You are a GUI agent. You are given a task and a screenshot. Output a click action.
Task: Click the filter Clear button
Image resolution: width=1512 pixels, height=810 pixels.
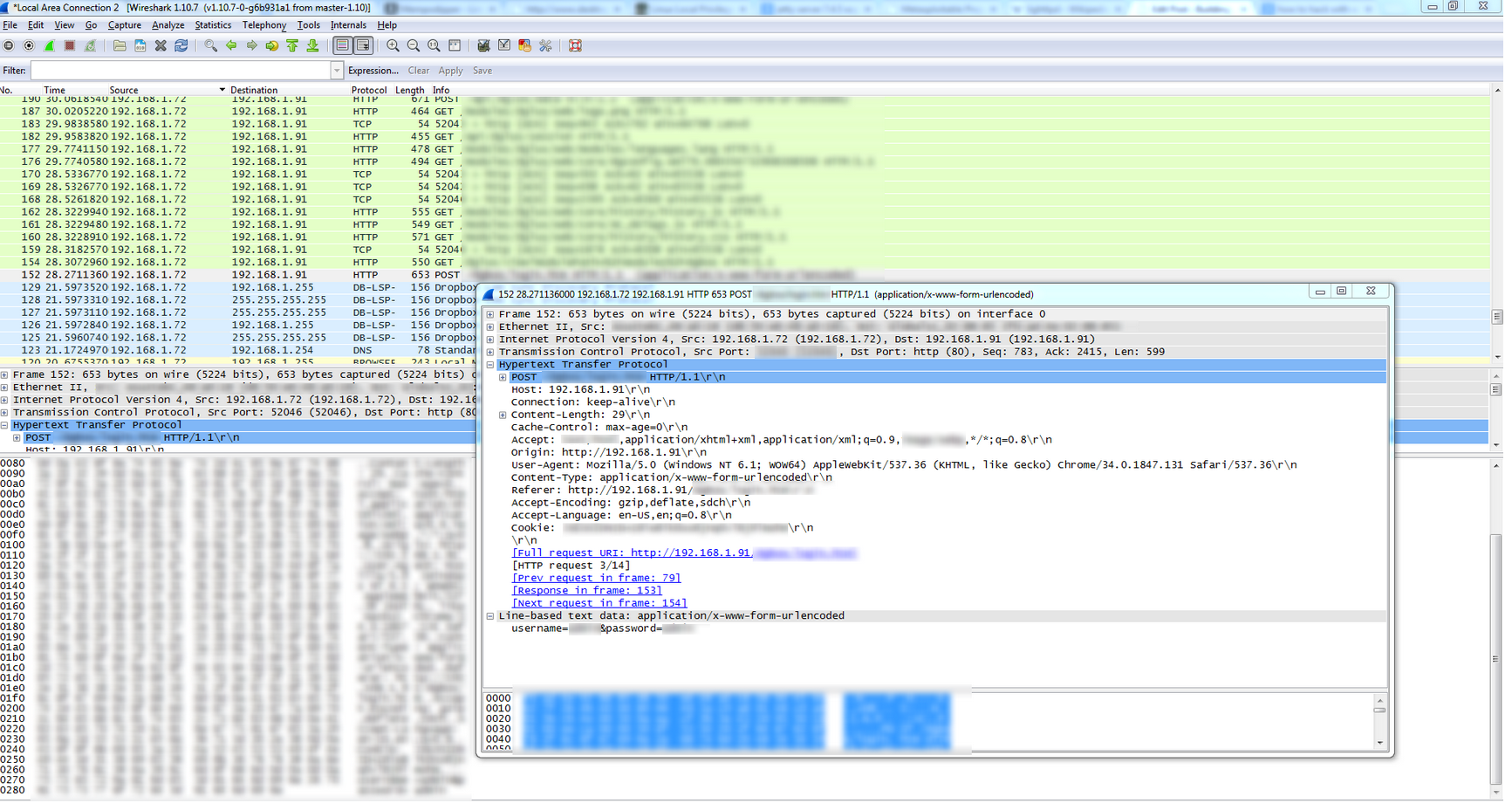[x=418, y=71]
